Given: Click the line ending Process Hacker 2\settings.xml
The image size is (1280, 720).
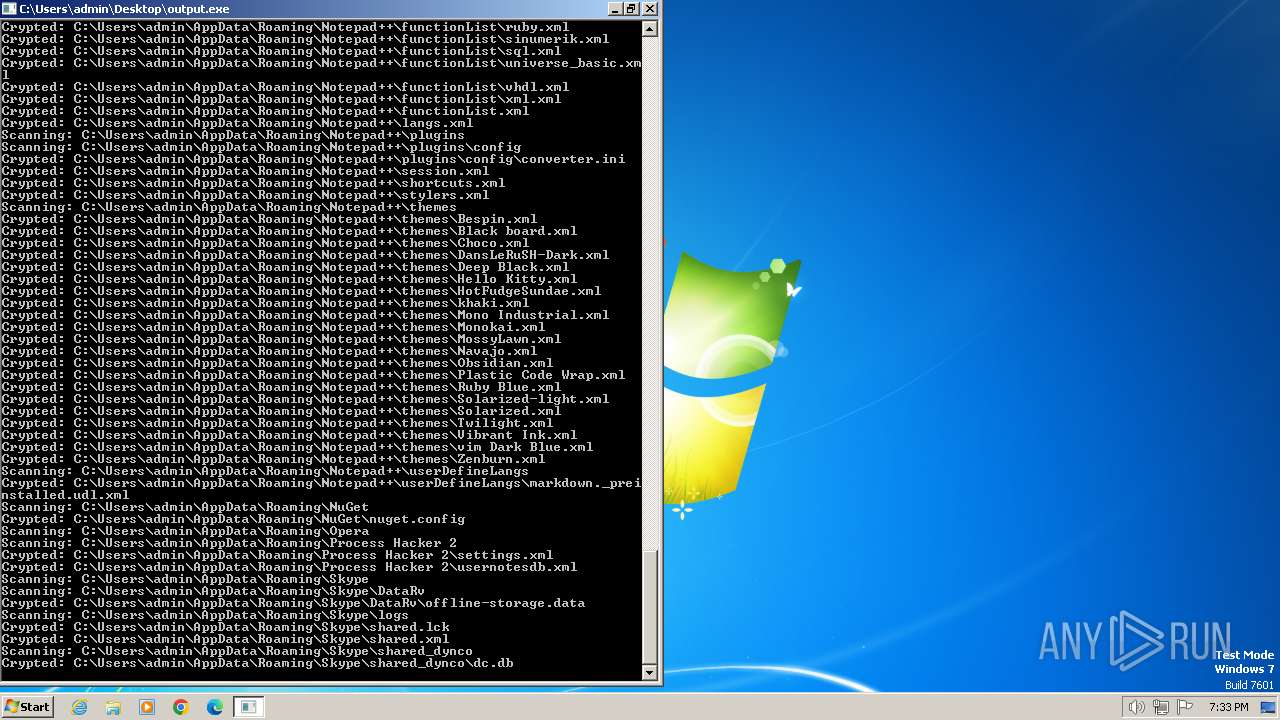Looking at the screenshot, I should click(277, 555).
